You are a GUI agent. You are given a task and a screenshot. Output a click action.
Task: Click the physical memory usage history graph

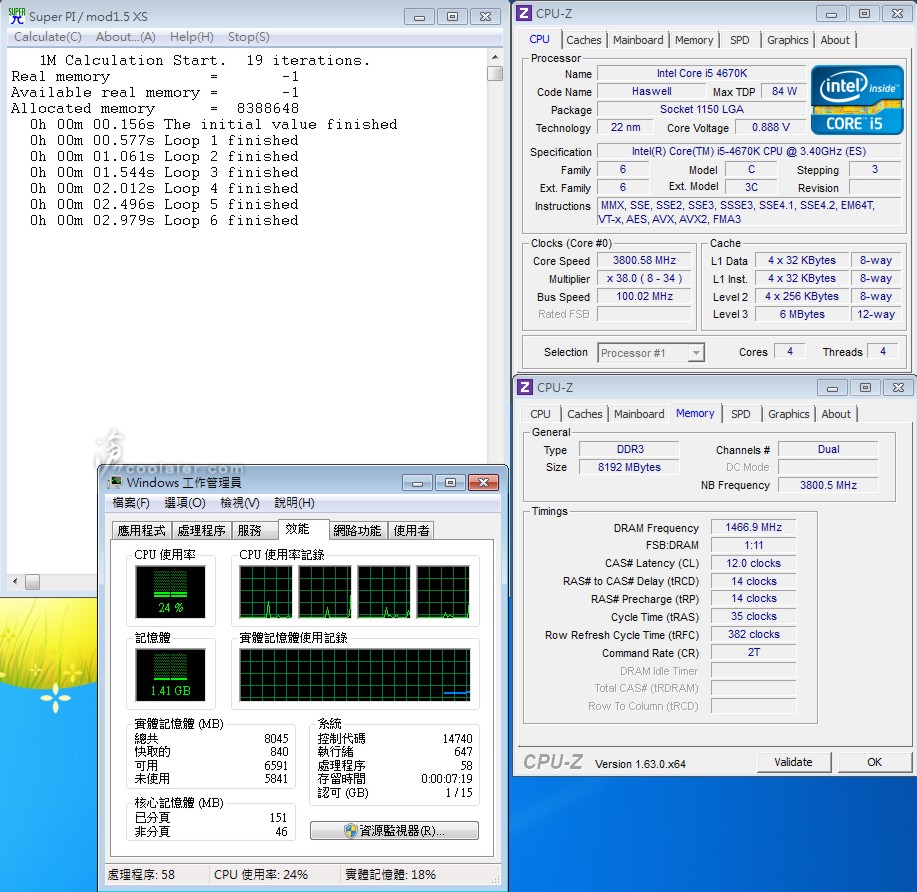tap(355, 674)
